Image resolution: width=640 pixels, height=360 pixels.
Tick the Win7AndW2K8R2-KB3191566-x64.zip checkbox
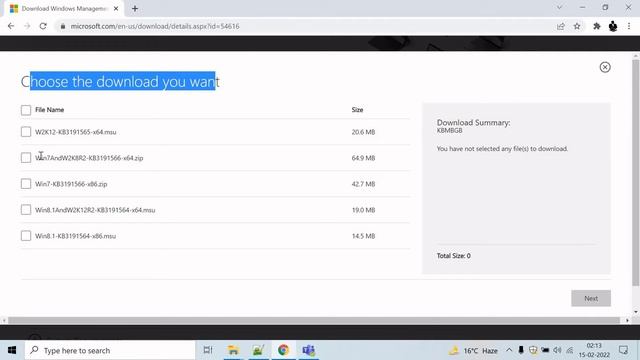tap(26, 158)
